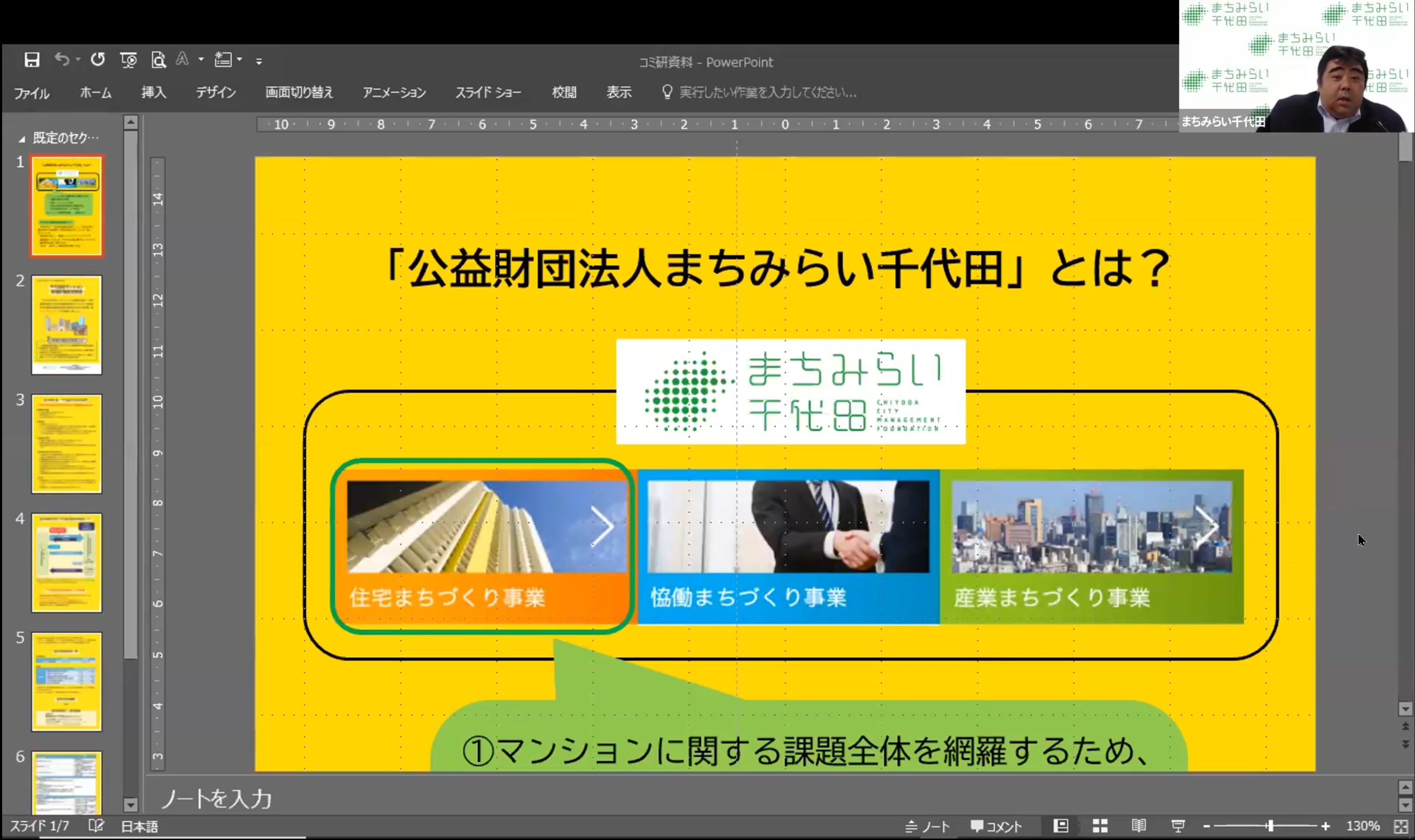Switch to the 表示 ribbon tab
This screenshot has height=840, width=1415.
coord(619,92)
